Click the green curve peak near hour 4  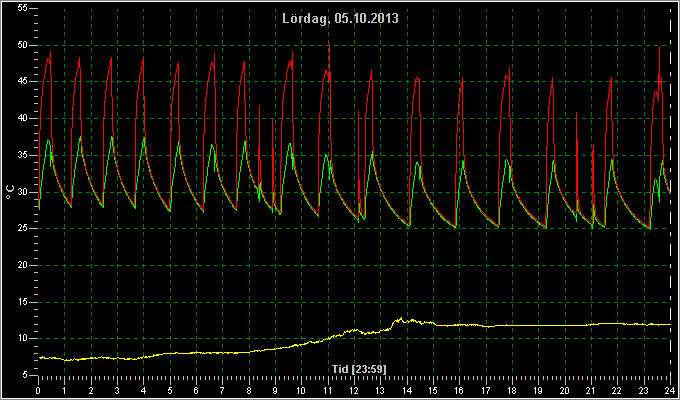click(144, 138)
